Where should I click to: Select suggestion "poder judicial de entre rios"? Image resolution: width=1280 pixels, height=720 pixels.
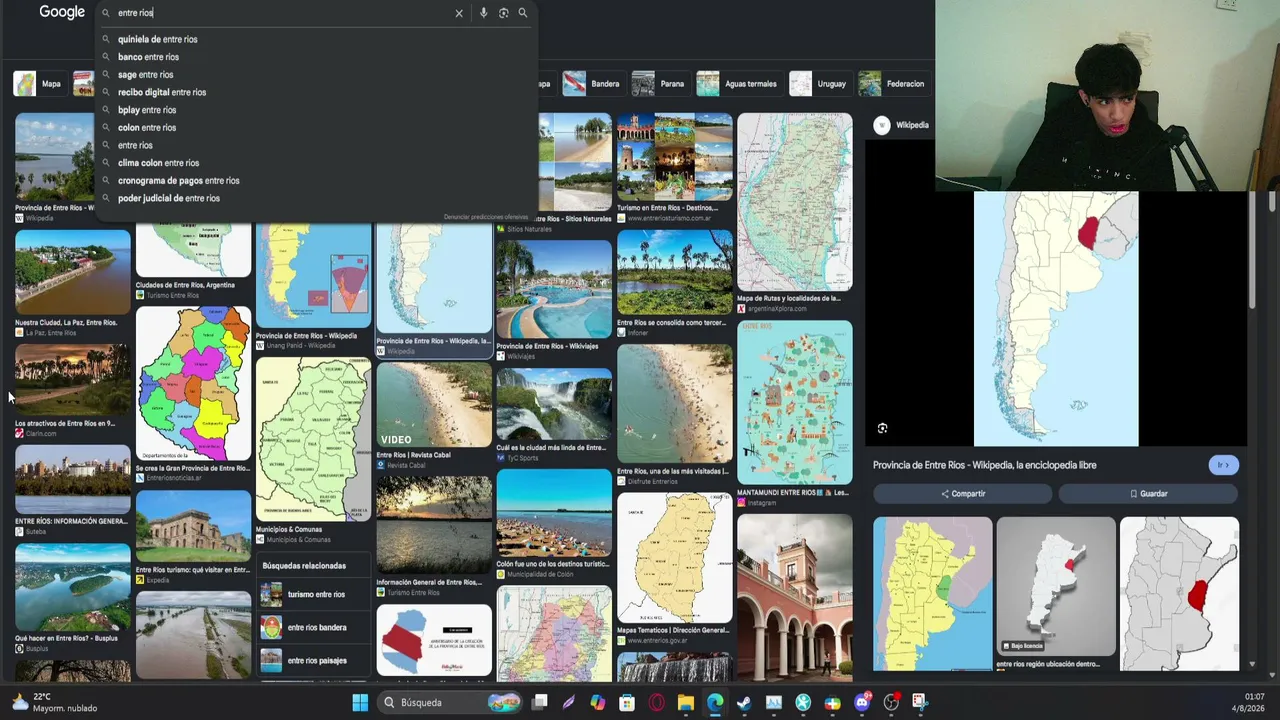(316, 198)
